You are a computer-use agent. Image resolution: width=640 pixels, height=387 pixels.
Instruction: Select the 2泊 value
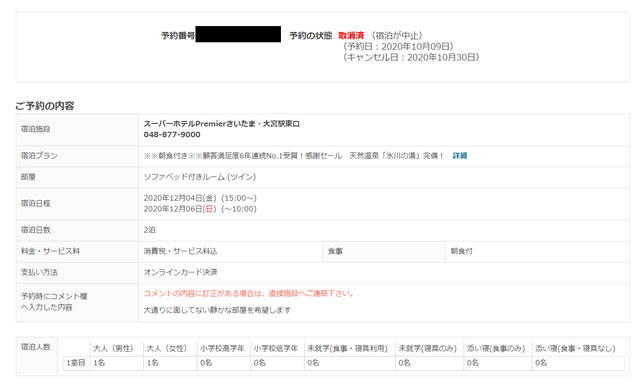tap(149, 230)
